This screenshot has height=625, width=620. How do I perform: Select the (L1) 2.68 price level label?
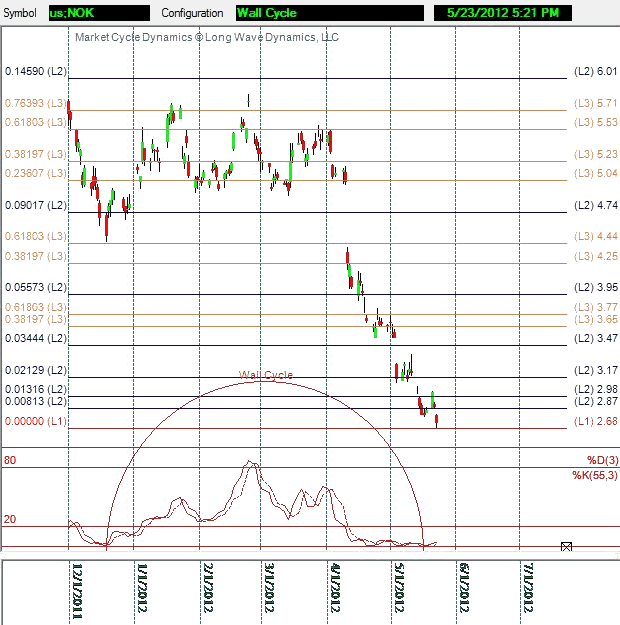point(596,421)
